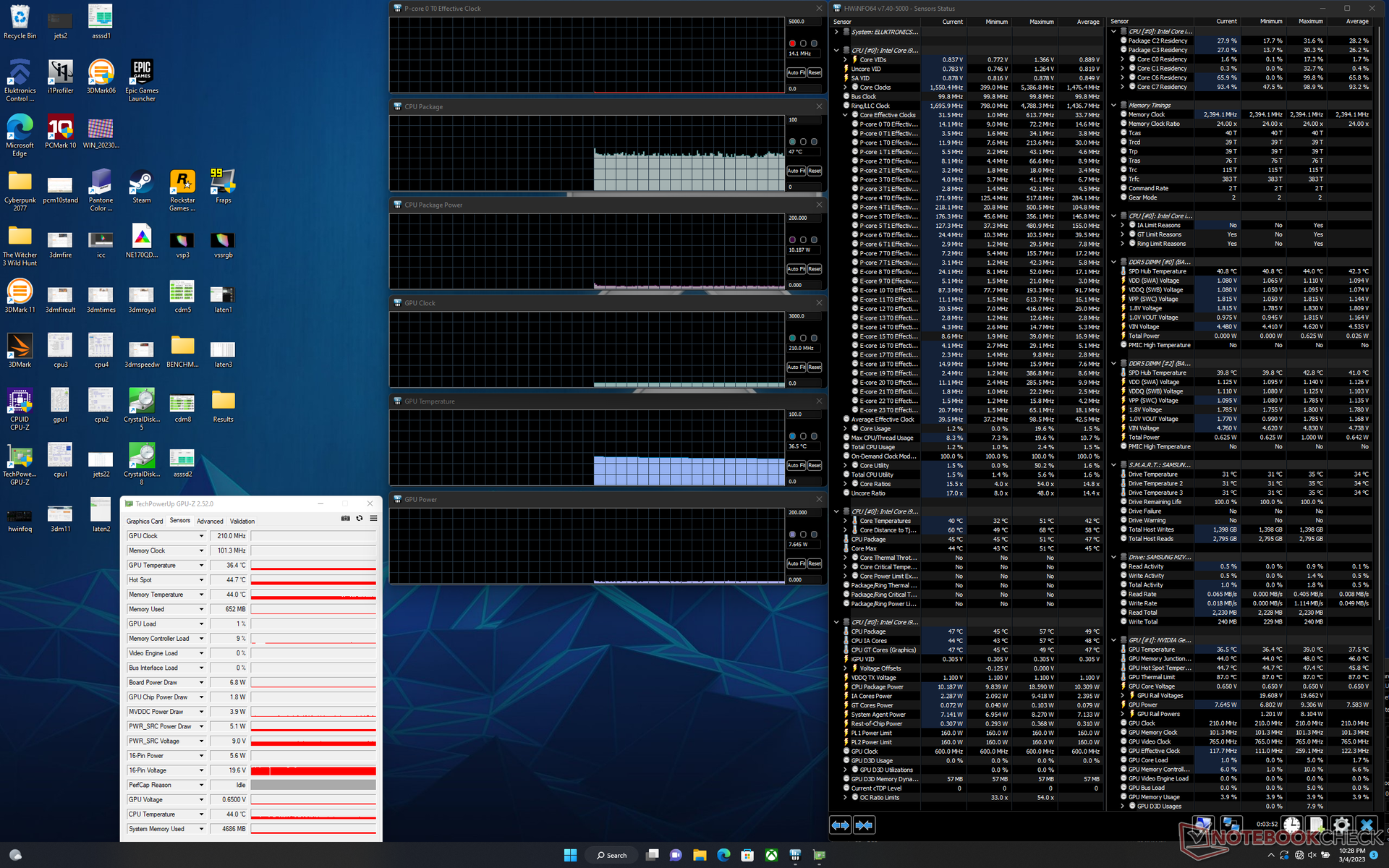Click HWiNFO network monitors icon
This screenshot has width=1389, height=868.
[x=1230, y=825]
